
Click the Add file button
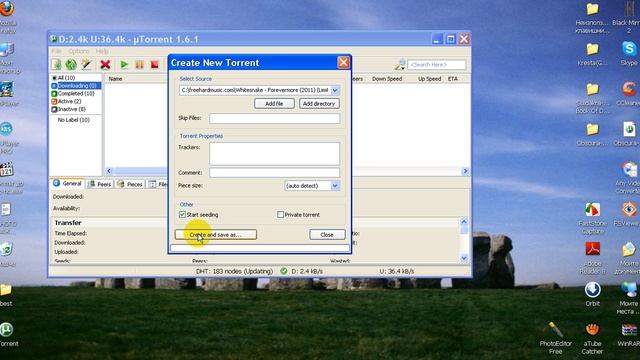point(274,104)
